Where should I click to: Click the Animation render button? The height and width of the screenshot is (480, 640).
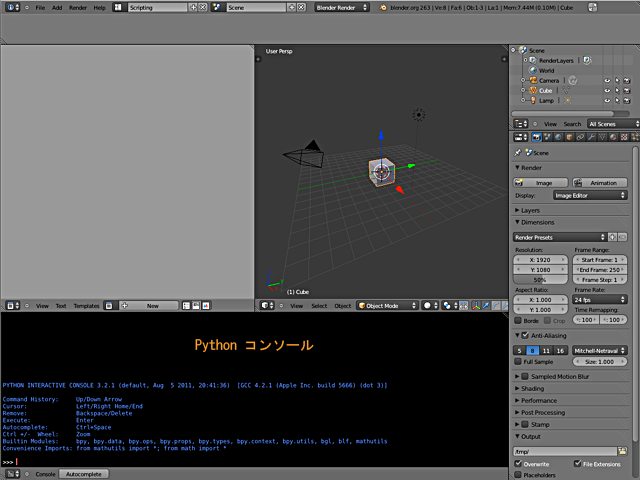[x=601, y=183]
